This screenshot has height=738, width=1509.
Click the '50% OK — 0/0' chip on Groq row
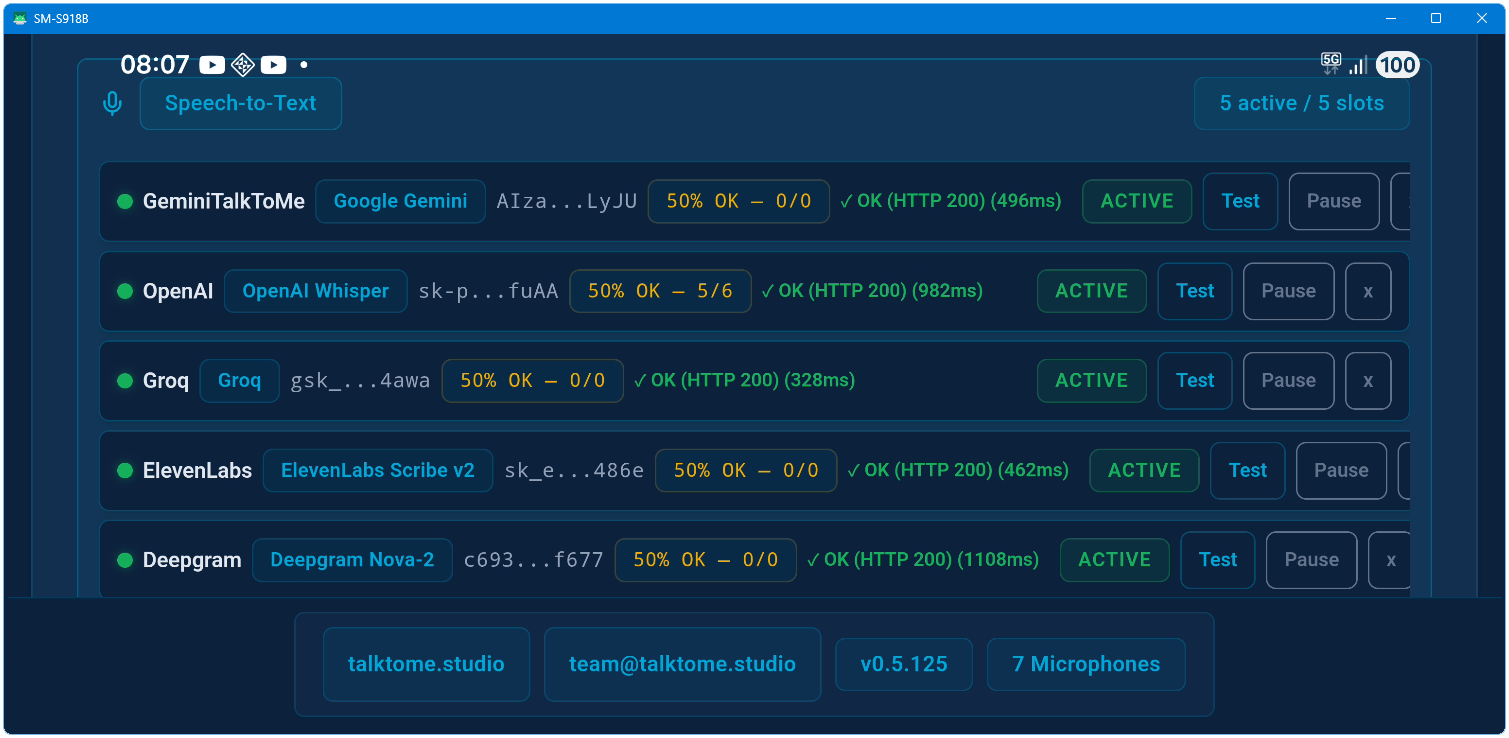point(533,381)
